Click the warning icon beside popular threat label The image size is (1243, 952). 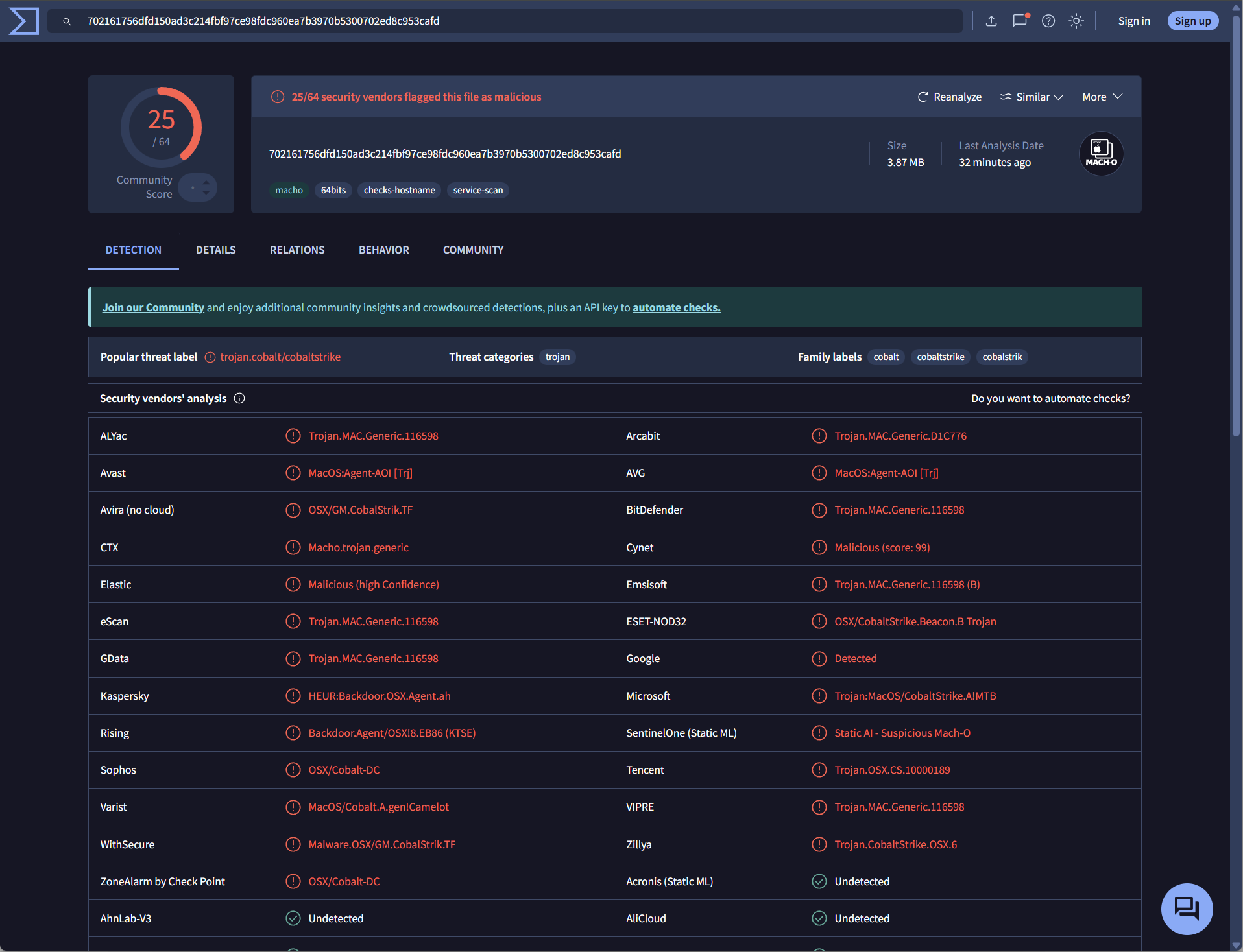[x=210, y=357]
